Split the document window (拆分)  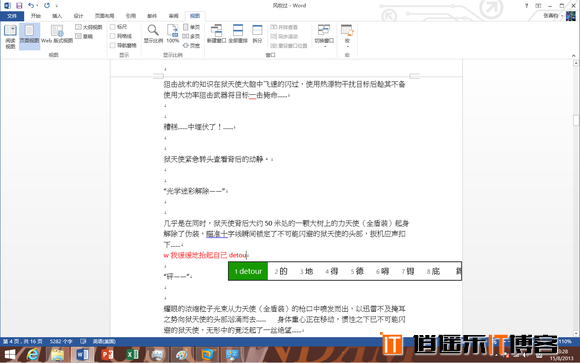(257, 34)
